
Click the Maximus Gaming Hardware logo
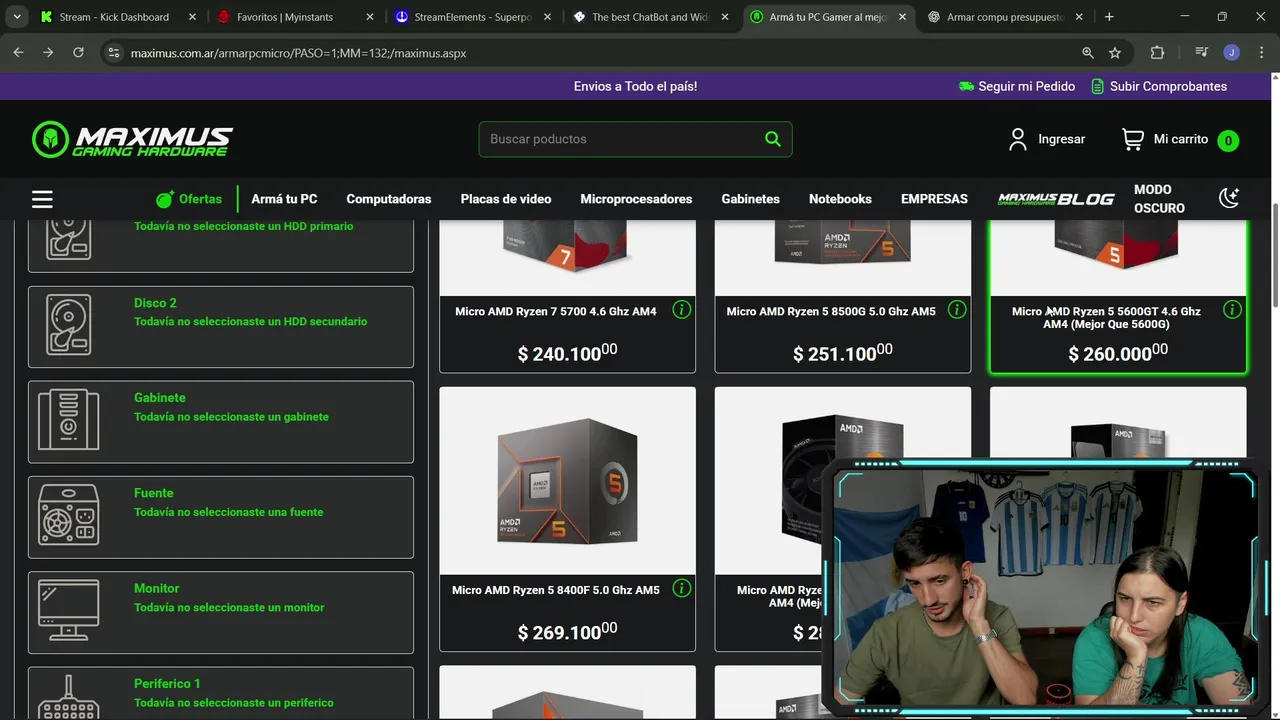[132, 140]
